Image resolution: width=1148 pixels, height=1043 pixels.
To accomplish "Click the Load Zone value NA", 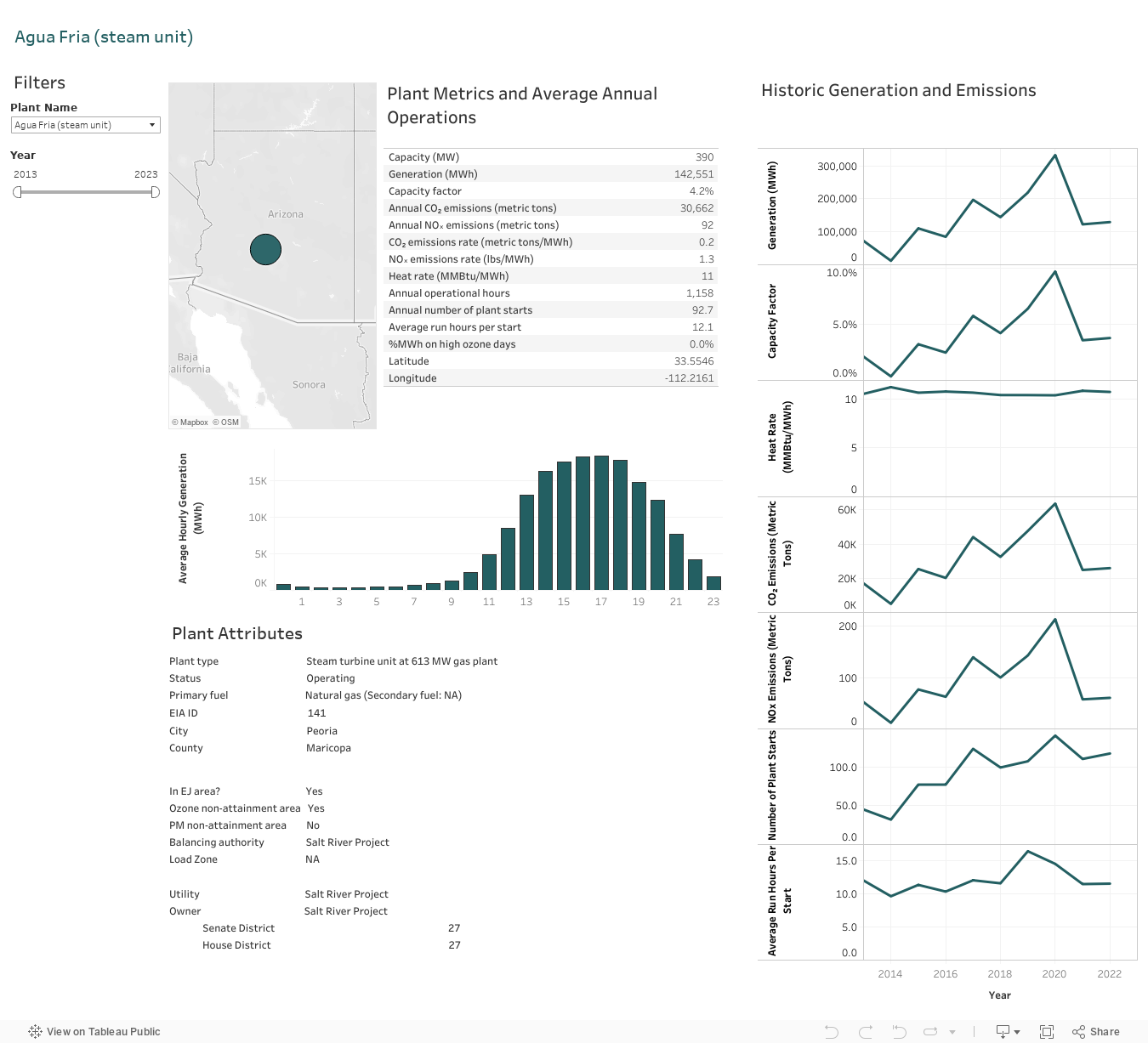I will point(313,859).
